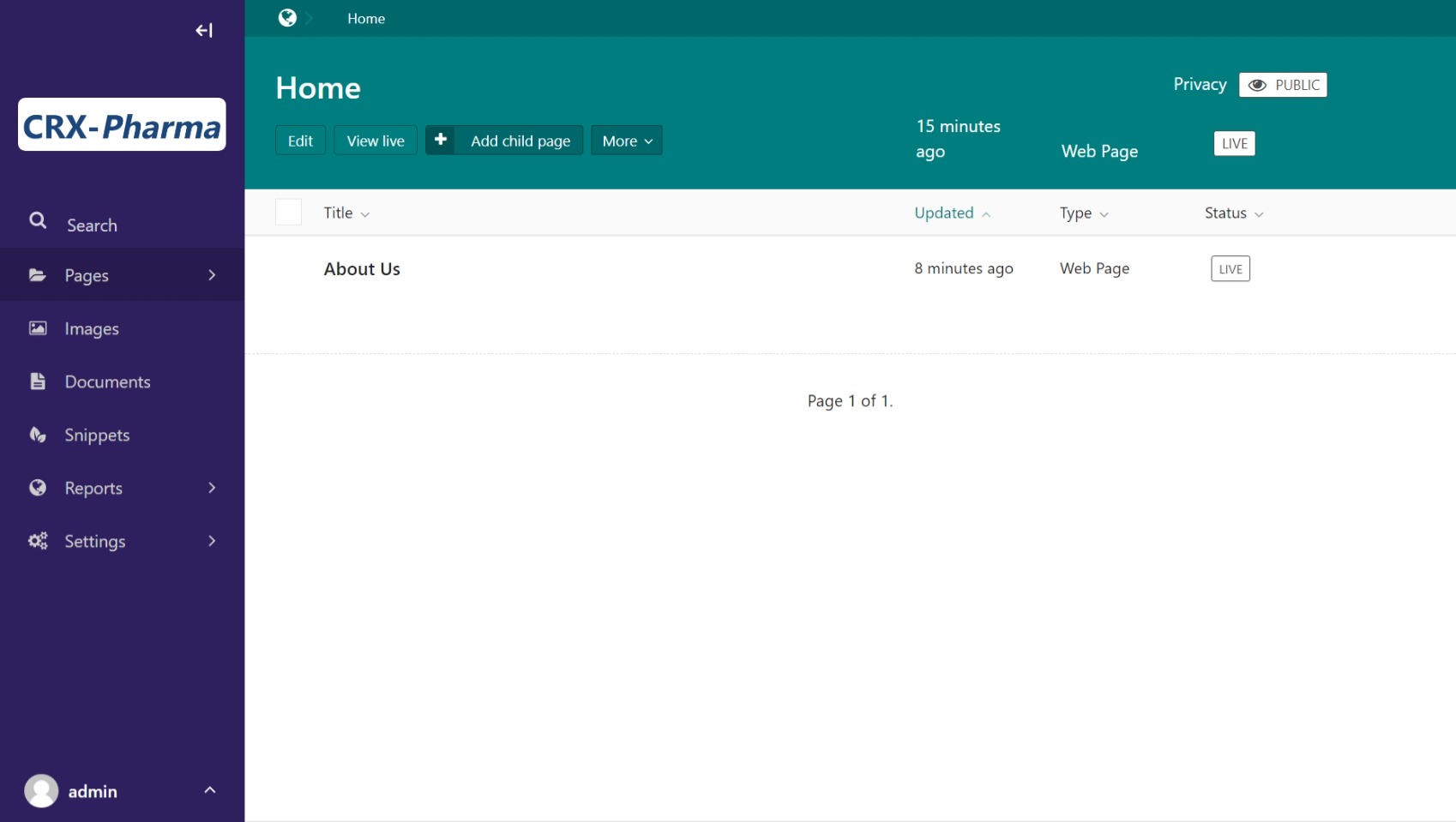Expand the Pages submenu chevron
The image size is (1456, 822).
click(212, 275)
